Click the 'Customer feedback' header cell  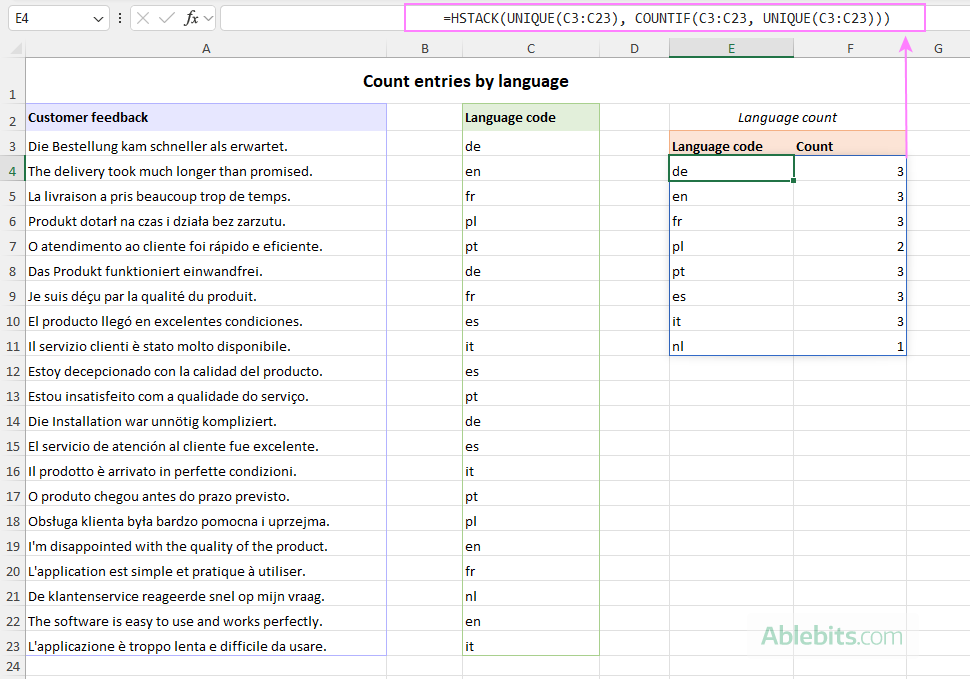(206, 117)
